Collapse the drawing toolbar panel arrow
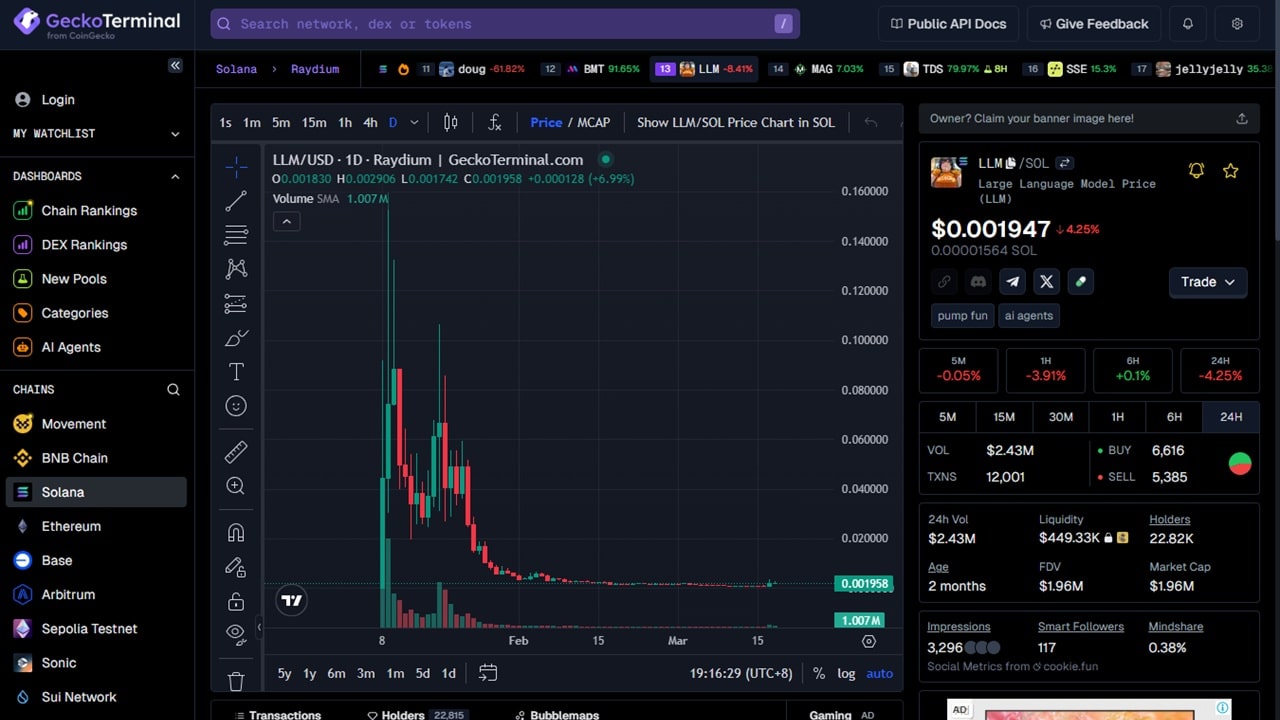Image resolution: width=1280 pixels, height=720 pixels. pos(259,627)
